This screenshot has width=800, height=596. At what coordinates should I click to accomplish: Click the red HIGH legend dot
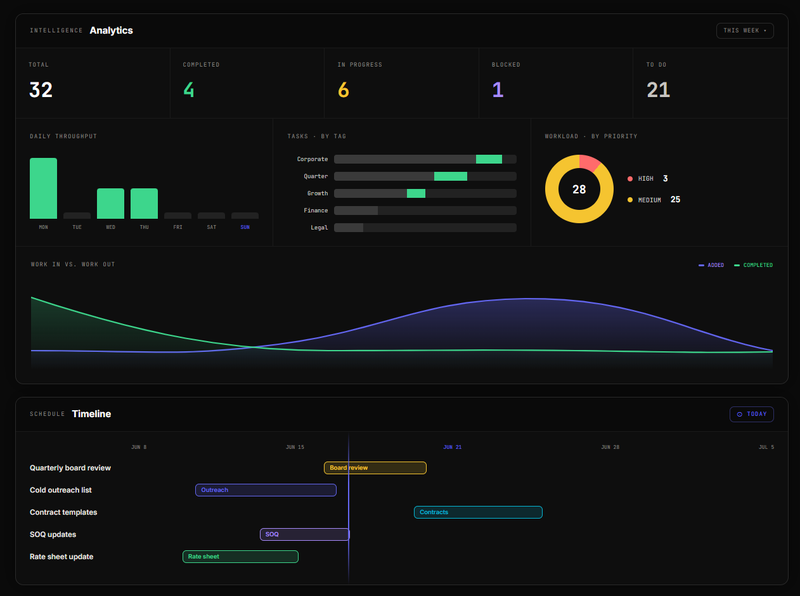click(x=630, y=179)
